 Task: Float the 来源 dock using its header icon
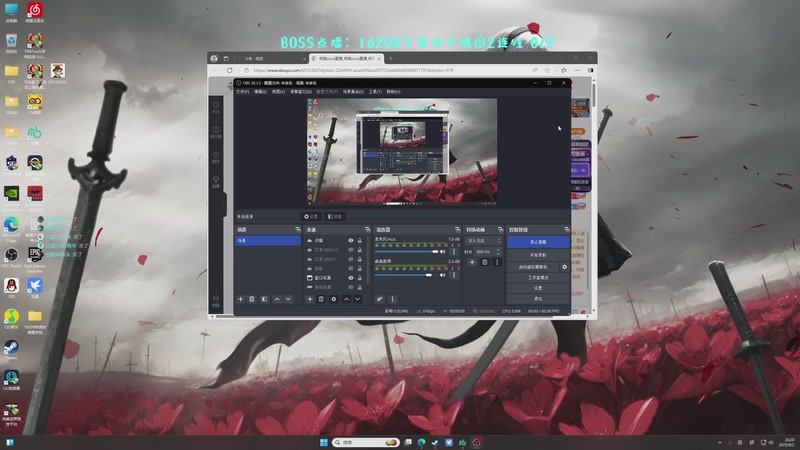tap(367, 230)
